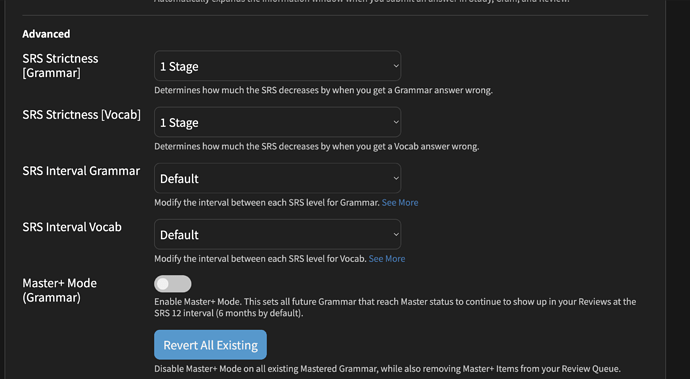This screenshot has height=379, width=690.
Task: Click the Advanced section heading
Action: tap(46, 34)
